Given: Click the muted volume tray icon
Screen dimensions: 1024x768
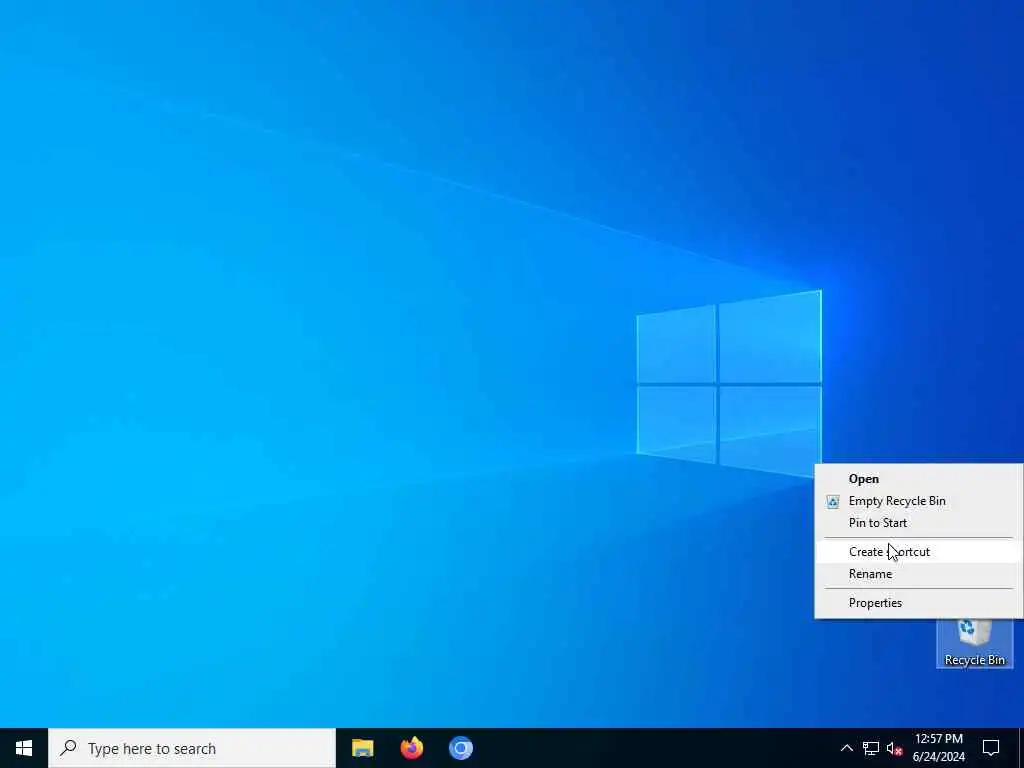Looking at the screenshot, I should click(x=895, y=748).
